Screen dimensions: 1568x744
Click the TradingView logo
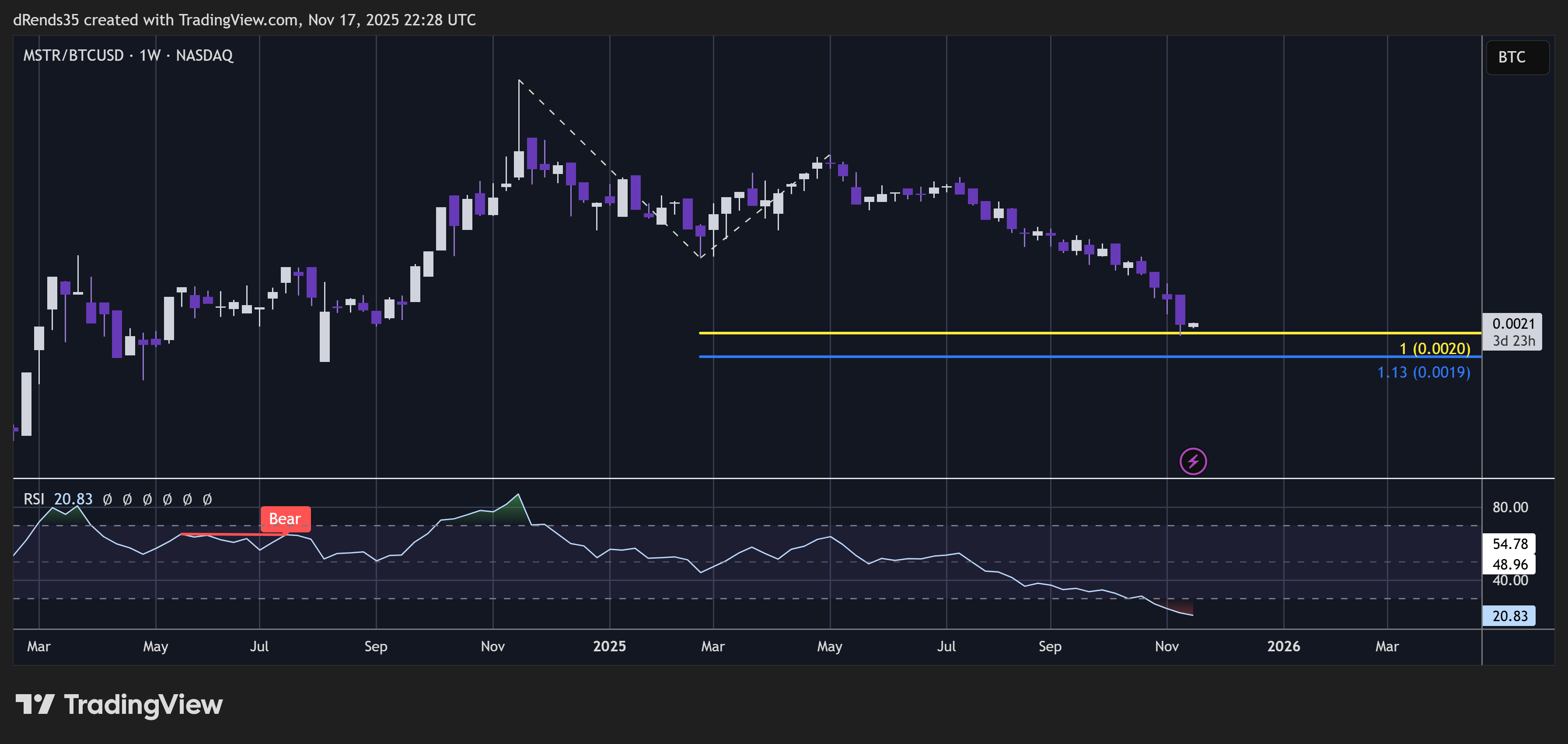(119, 705)
